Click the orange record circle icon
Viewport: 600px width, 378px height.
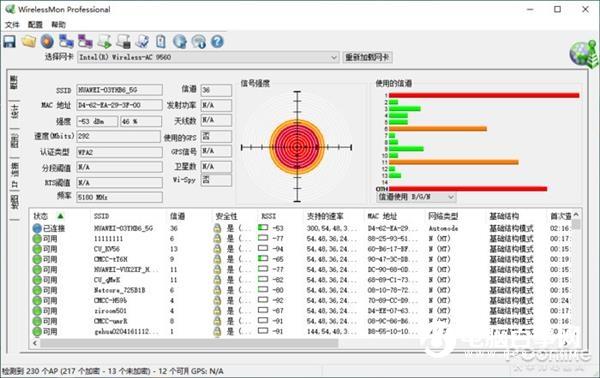[47, 41]
